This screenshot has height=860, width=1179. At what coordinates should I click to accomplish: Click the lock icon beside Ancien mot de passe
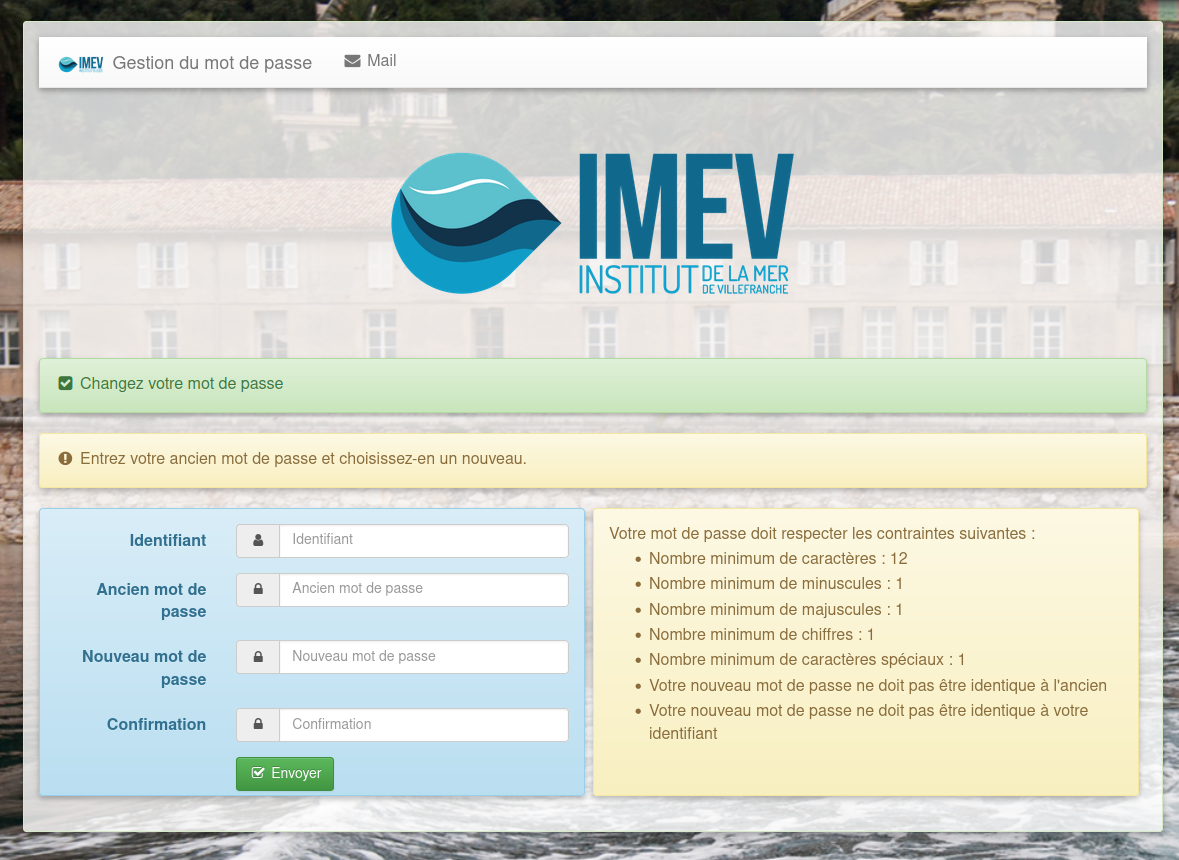[258, 589]
